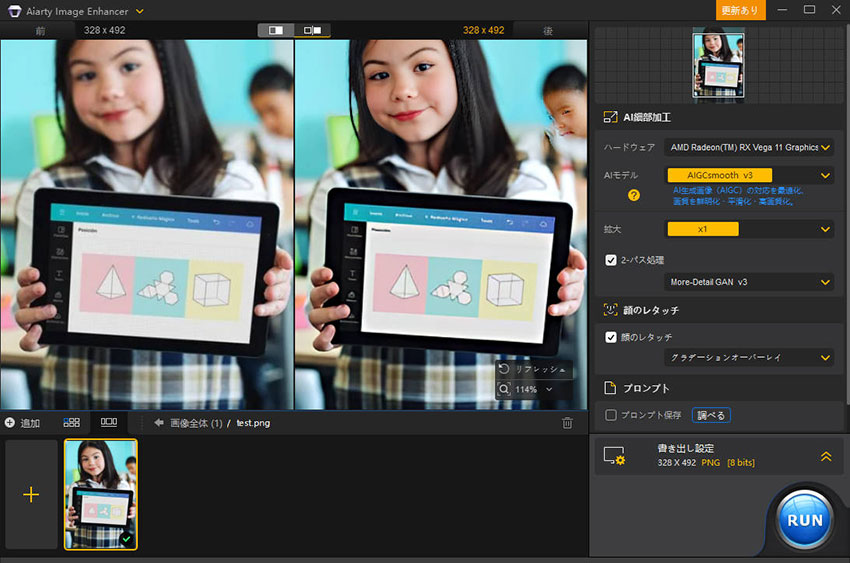Click the プロンプト document icon

[610, 388]
